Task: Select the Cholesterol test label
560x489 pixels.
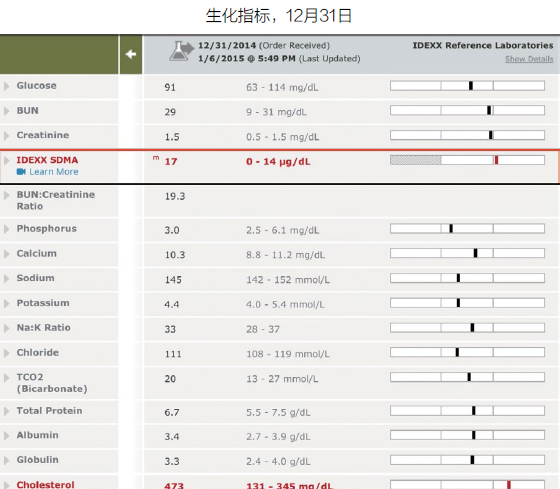Action: pos(45,485)
